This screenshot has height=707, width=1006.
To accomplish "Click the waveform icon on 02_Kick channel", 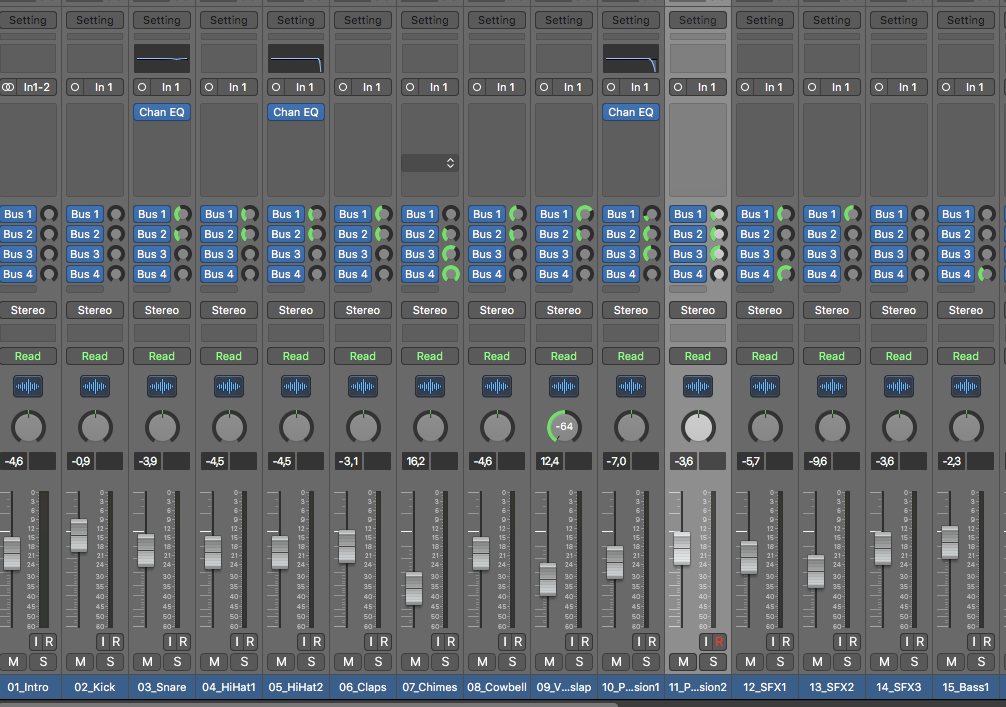I will click(95, 387).
